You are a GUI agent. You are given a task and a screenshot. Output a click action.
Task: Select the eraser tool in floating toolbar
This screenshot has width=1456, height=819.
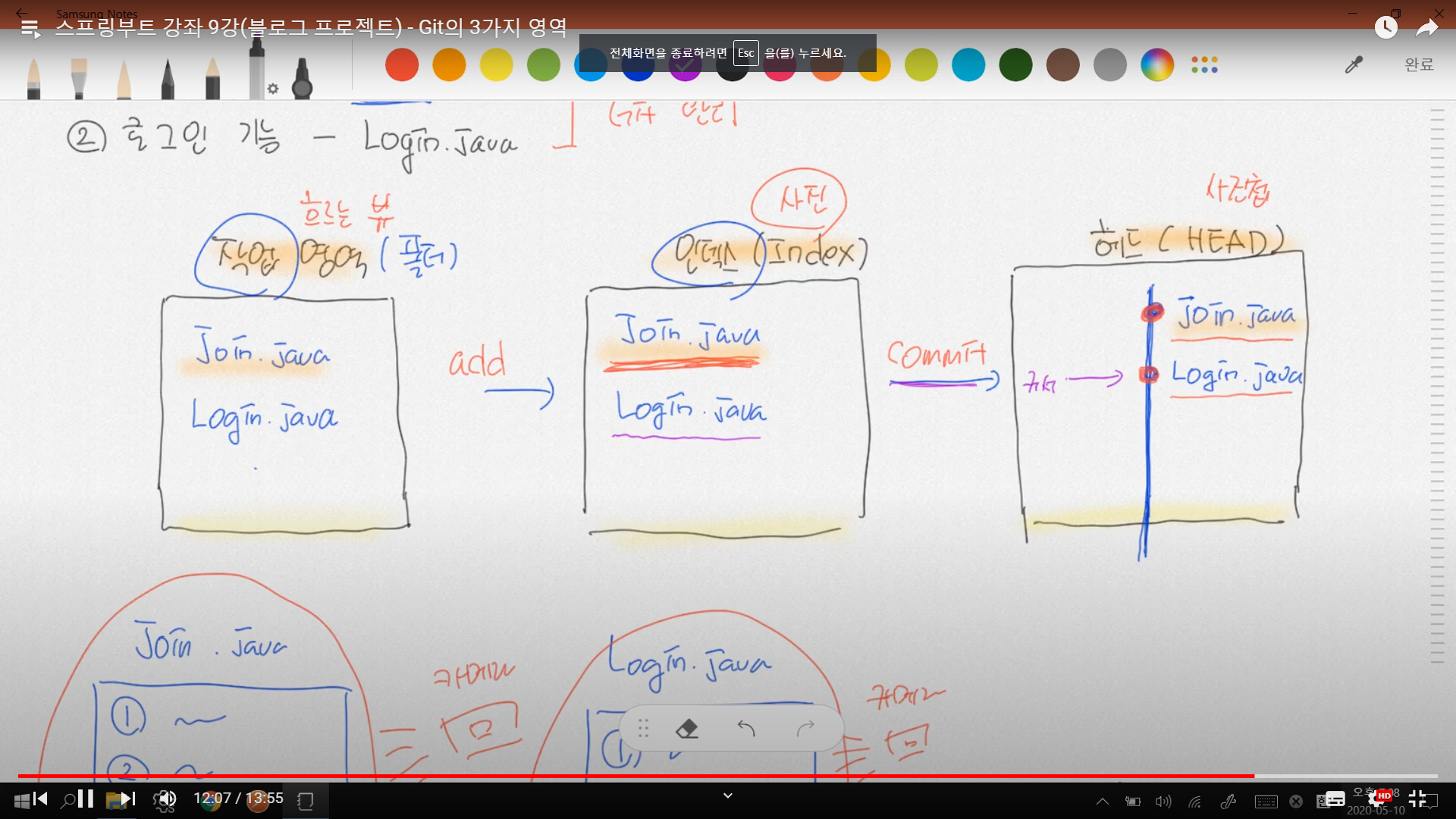click(x=686, y=729)
